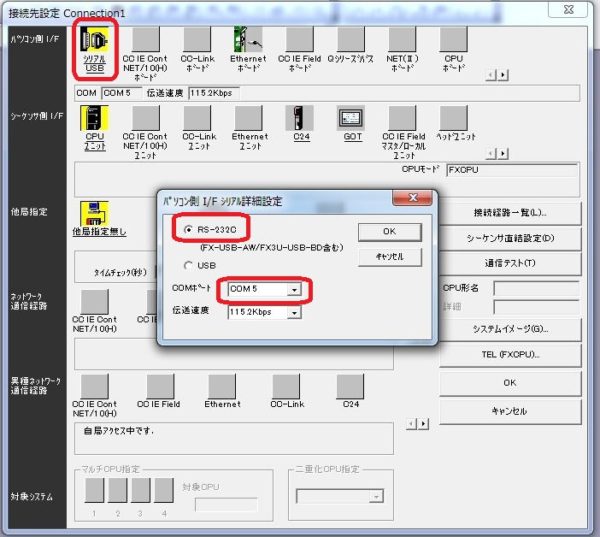Select the CC-Link unit icon
Image resolution: width=600 pixels, height=537 pixels.
pos(197,118)
